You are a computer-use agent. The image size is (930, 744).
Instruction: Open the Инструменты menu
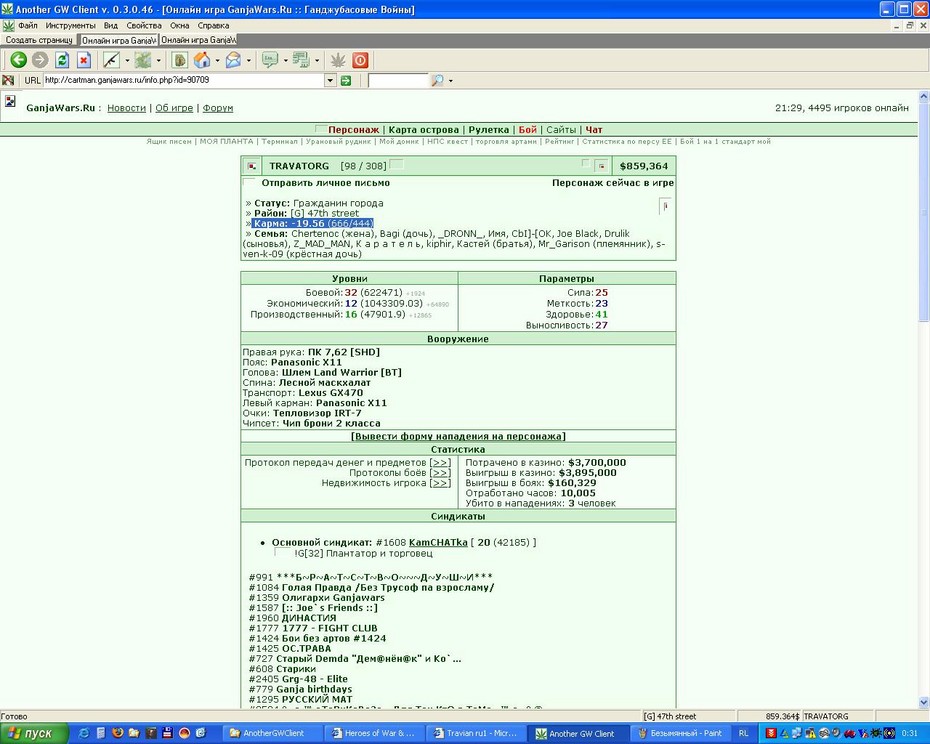pyautogui.click(x=70, y=26)
